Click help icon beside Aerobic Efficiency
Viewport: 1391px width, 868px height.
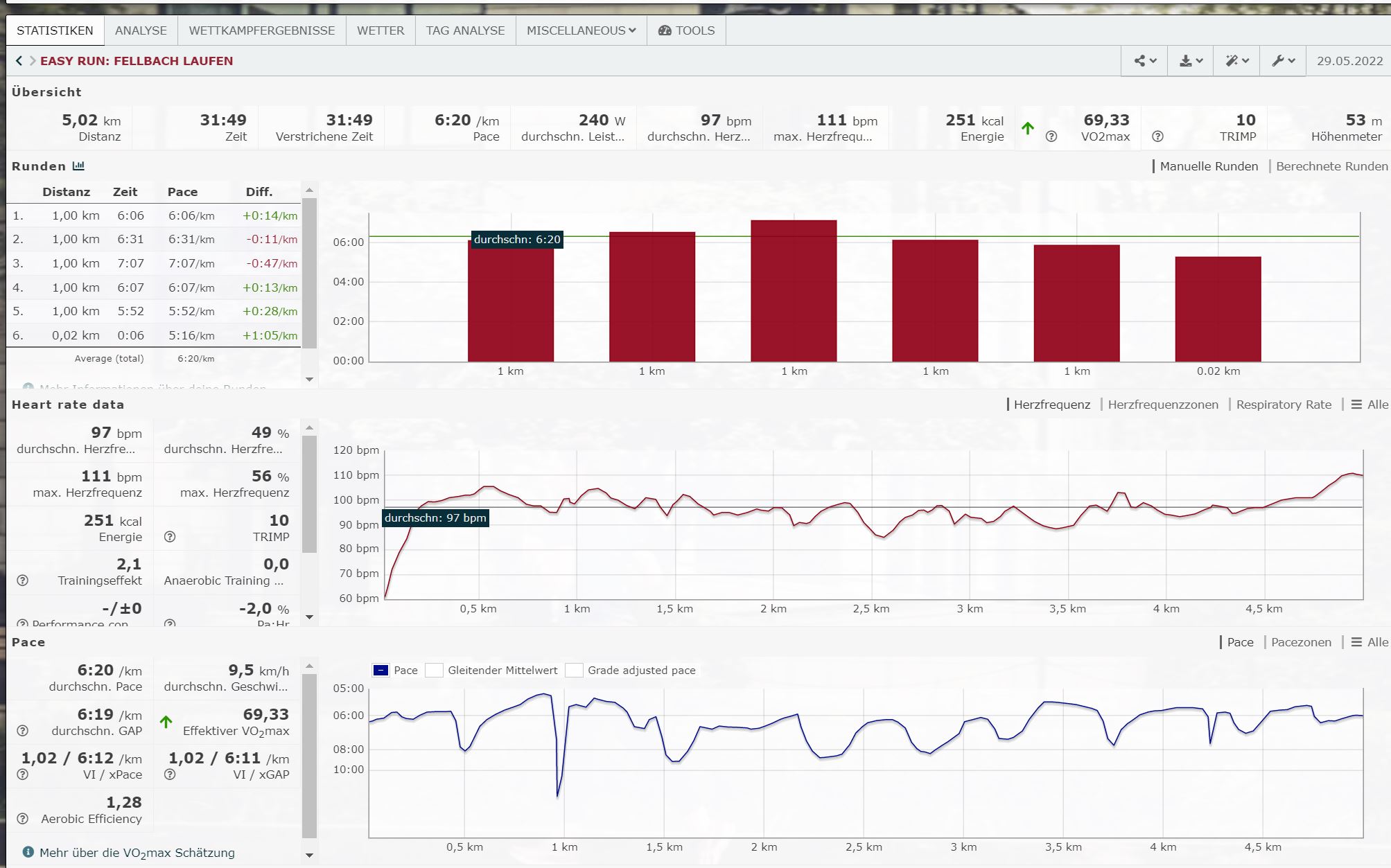(x=22, y=819)
